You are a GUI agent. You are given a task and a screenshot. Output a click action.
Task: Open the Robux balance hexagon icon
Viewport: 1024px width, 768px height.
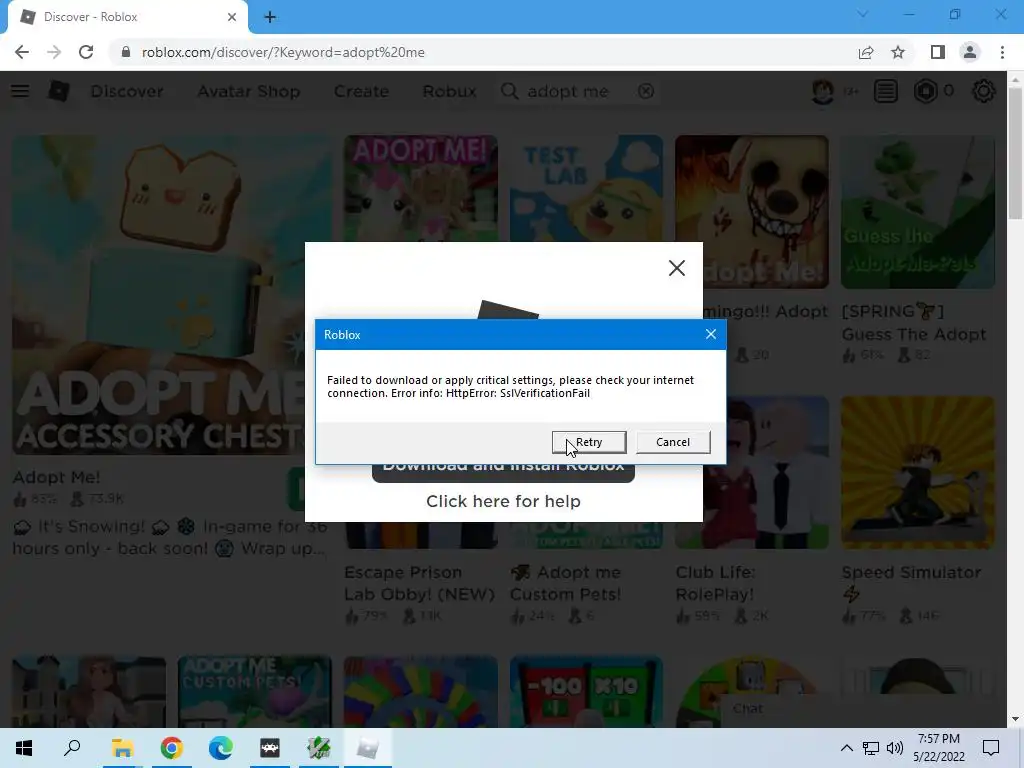pyautogui.click(x=925, y=91)
